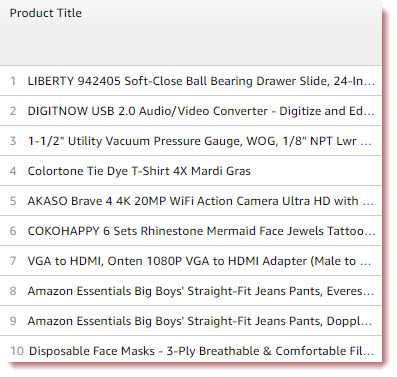Open LIBERTY 942405 Soft-Close Drawer Slide title

(x=201, y=81)
